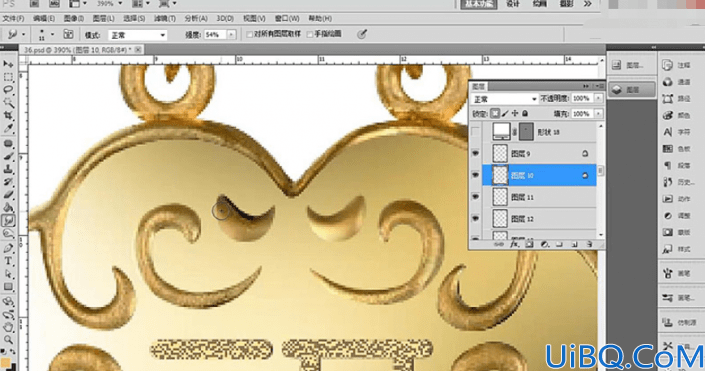Enable 手指绘画 finger painting checkbox
The height and width of the screenshot is (371, 705).
pyautogui.click(x=310, y=34)
